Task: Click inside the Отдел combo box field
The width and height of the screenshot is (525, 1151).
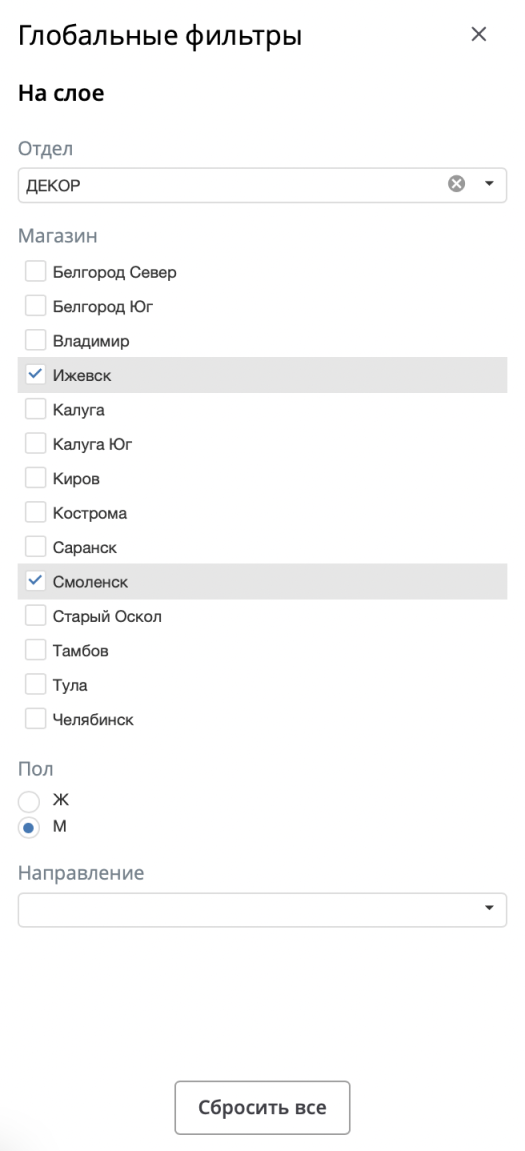Action: pos(262,185)
